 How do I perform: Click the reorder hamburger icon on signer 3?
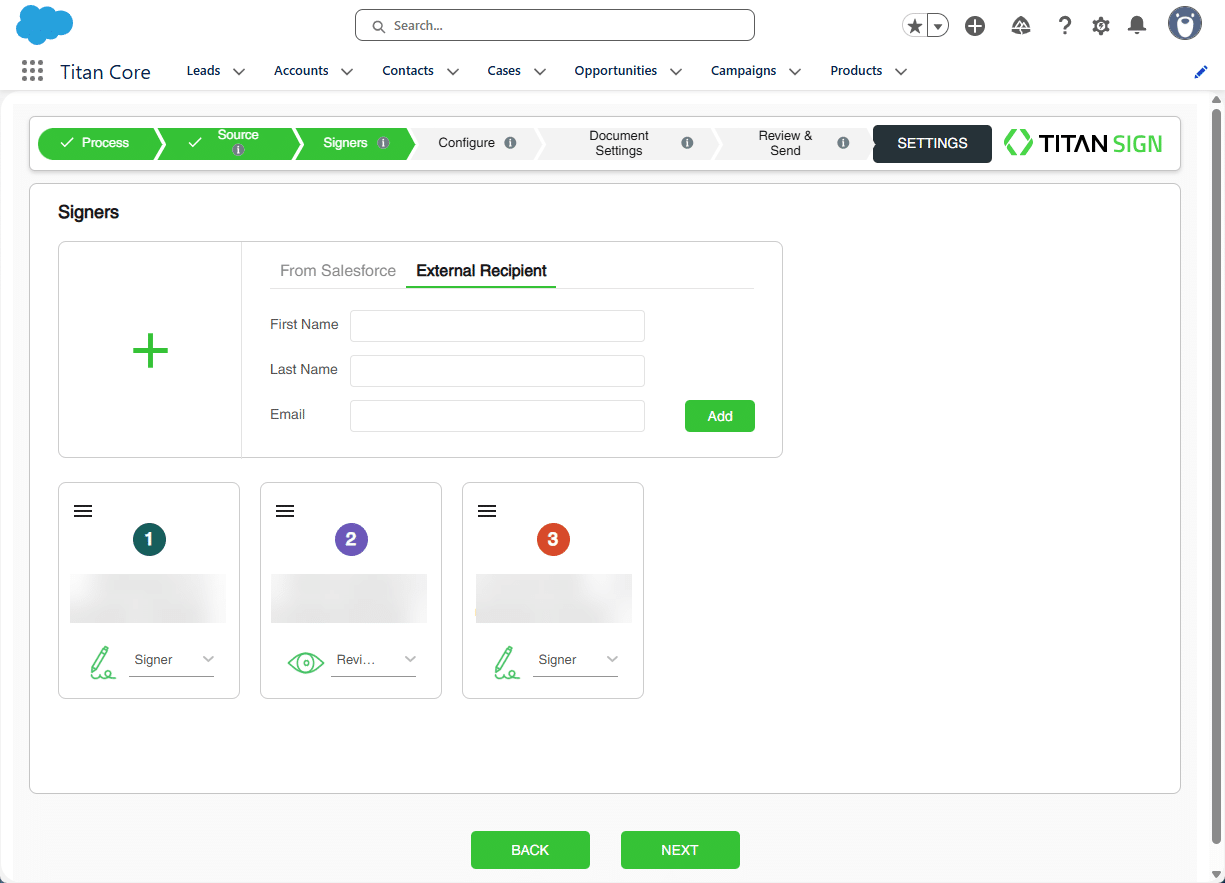click(487, 510)
